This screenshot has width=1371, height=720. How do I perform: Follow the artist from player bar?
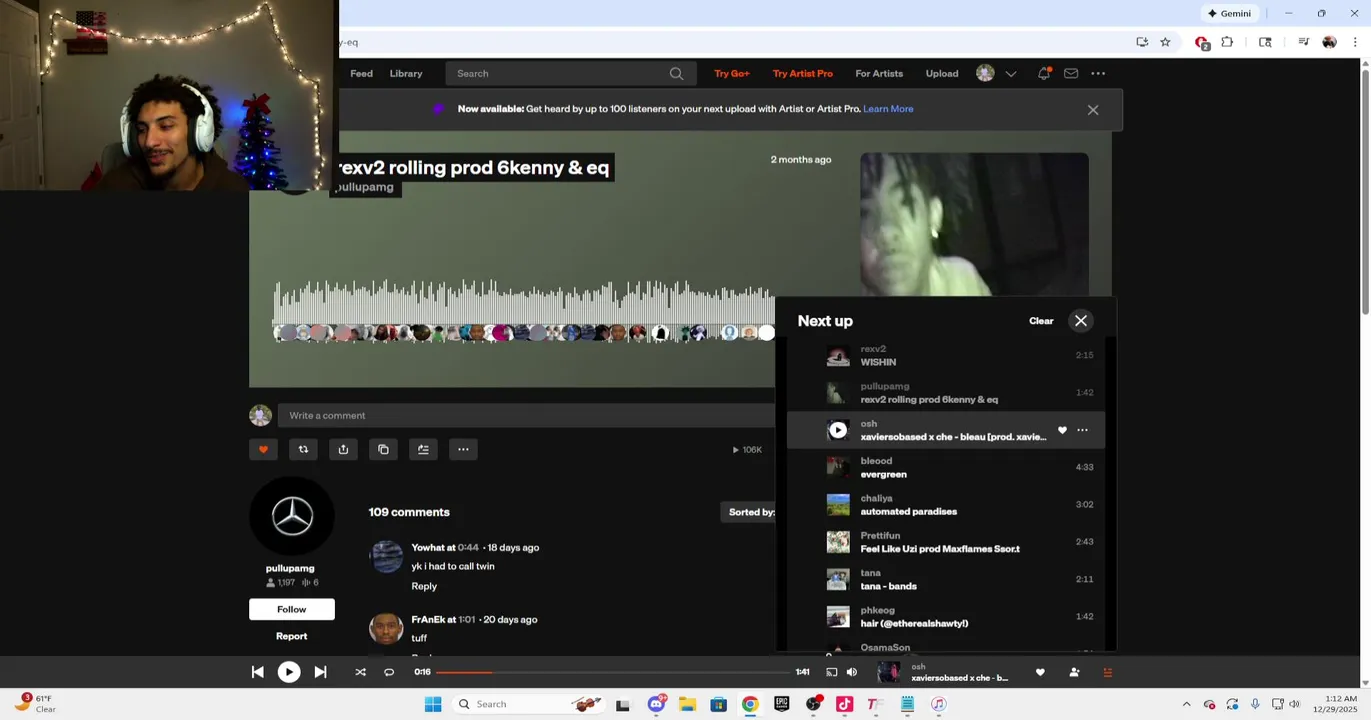(x=1074, y=672)
